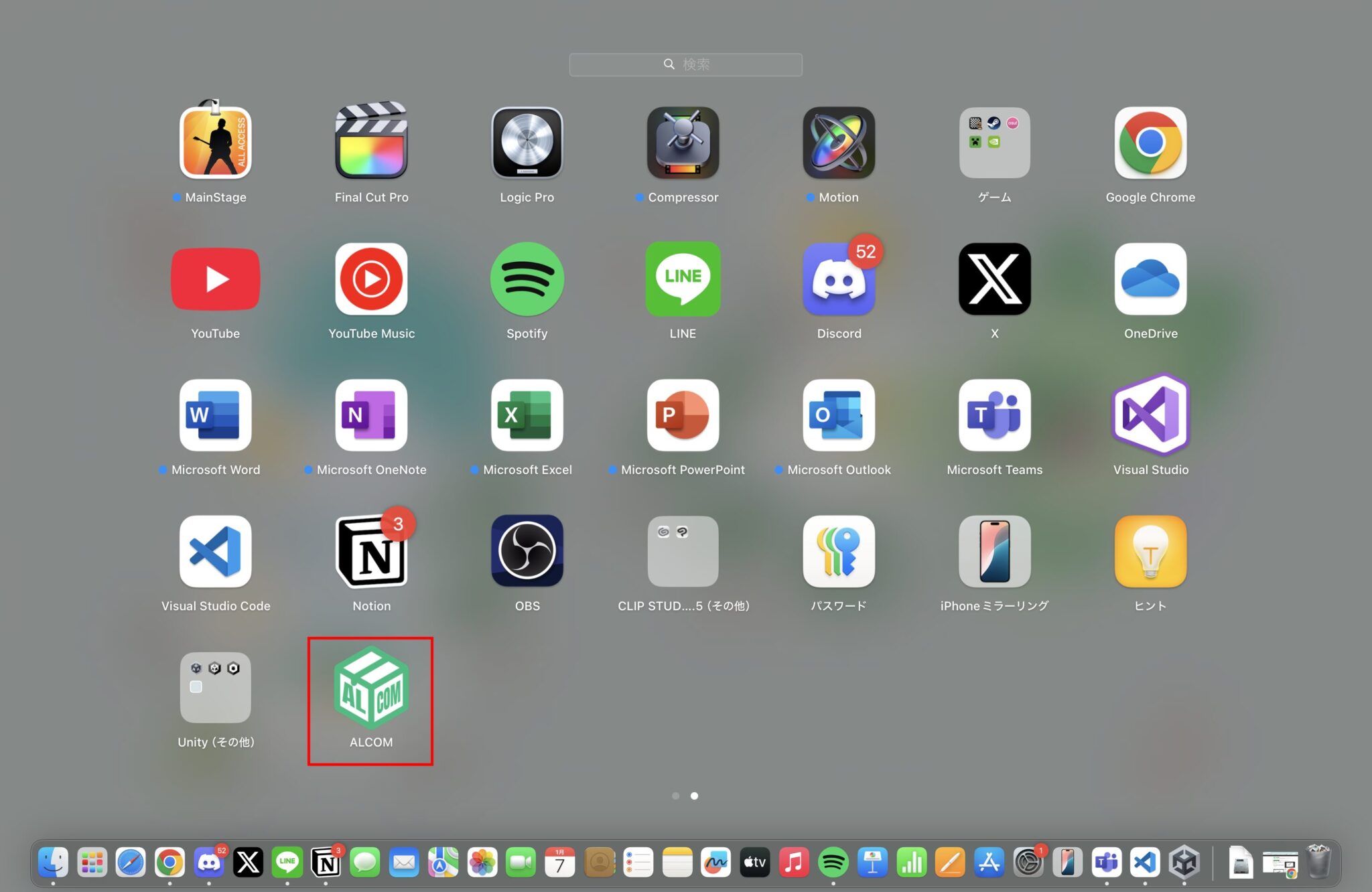The image size is (1372, 892).
Task: Switch to first Launchpad page dot
Action: tap(675, 796)
